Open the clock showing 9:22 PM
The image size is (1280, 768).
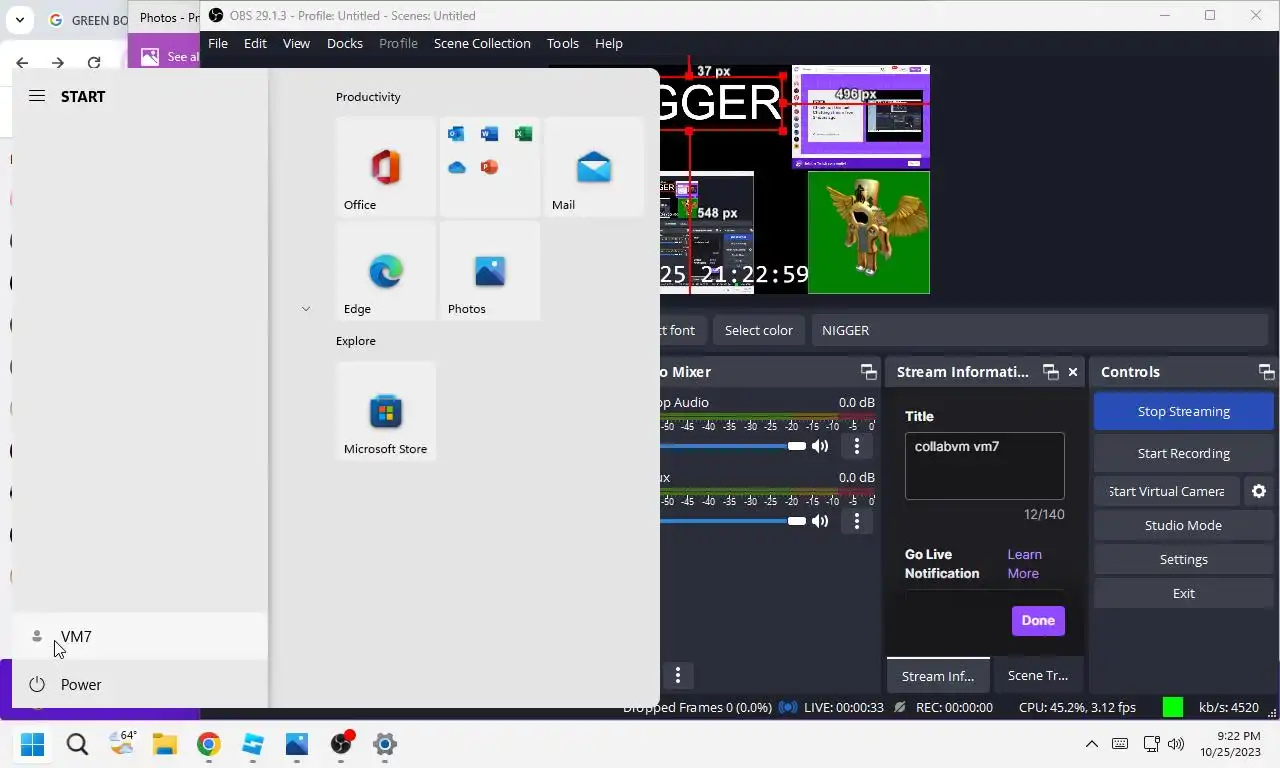1231,744
